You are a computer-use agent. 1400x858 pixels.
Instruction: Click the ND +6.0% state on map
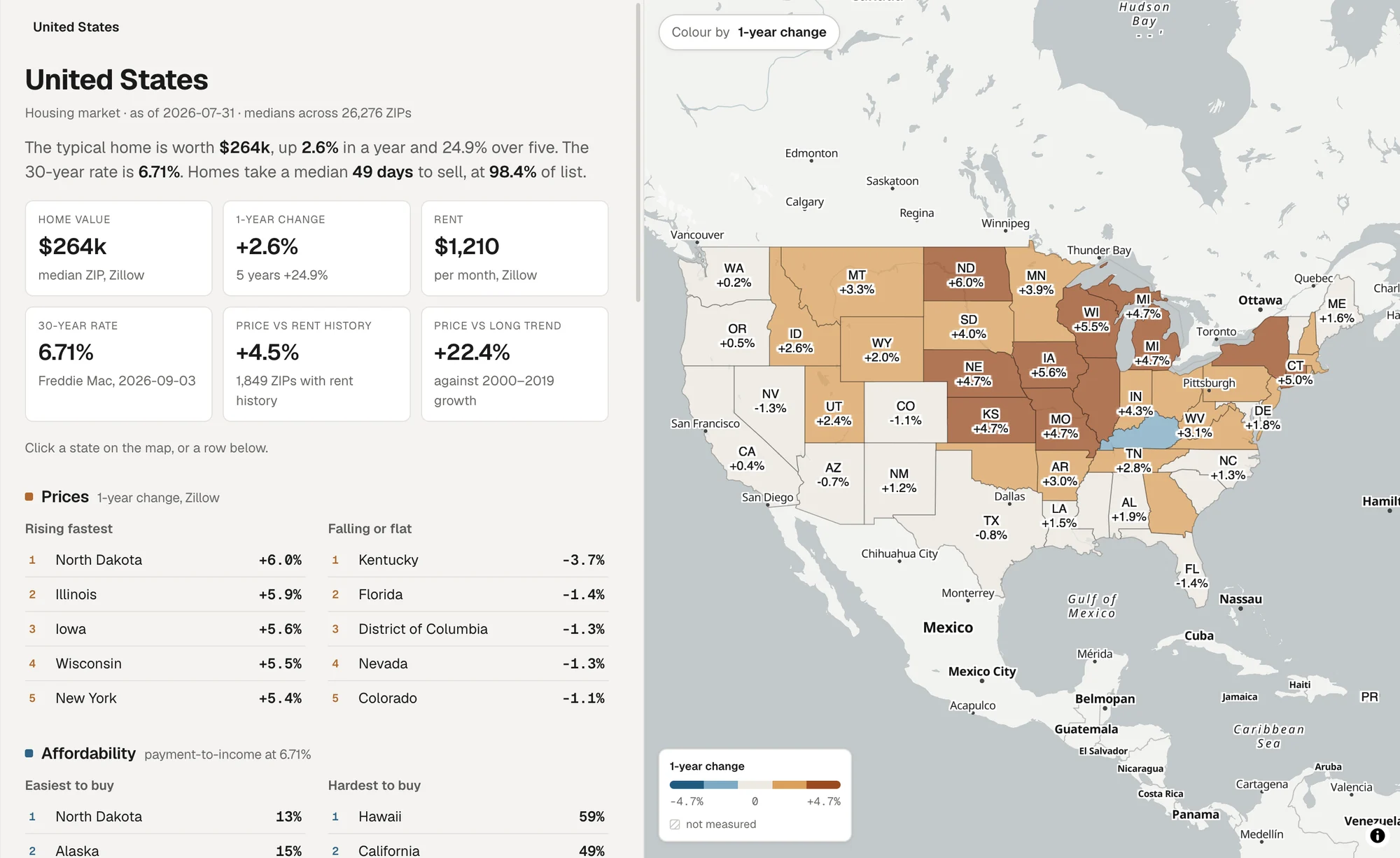coord(965,275)
